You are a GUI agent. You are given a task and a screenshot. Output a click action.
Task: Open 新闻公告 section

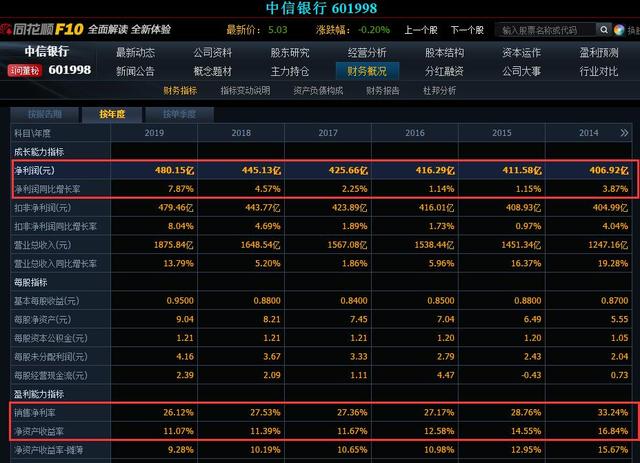135,71
